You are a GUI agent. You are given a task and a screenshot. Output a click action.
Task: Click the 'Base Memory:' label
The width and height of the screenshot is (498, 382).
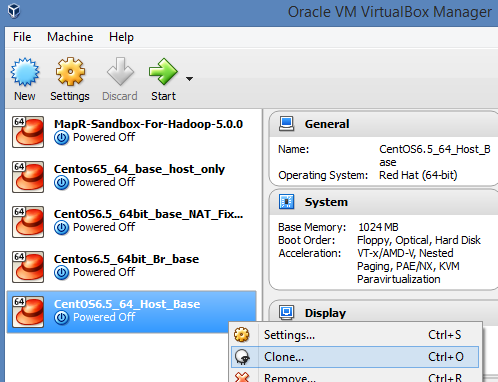pyautogui.click(x=312, y=227)
